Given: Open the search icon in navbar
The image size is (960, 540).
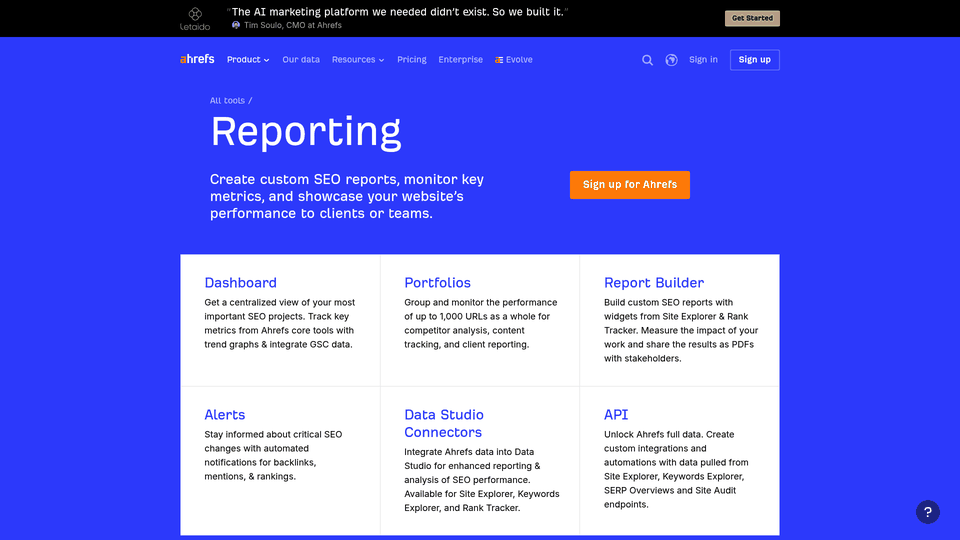Looking at the screenshot, I should coord(647,60).
